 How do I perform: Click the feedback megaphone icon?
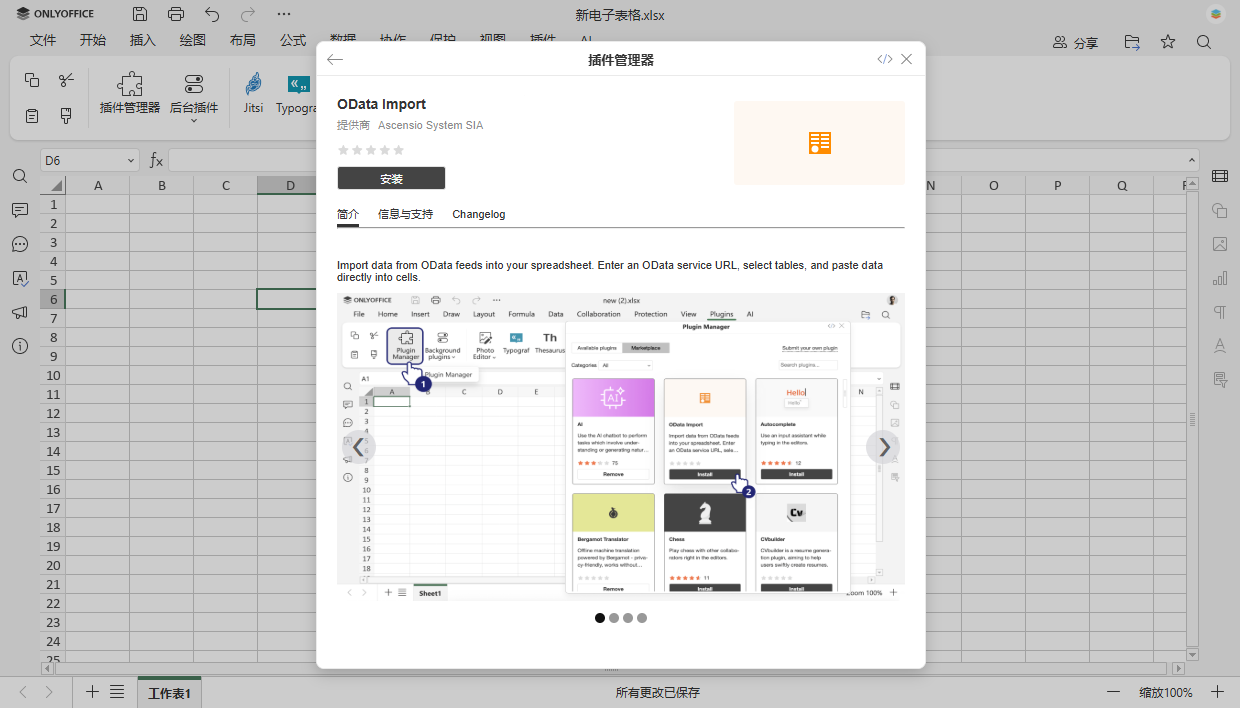tap(20, 311)
